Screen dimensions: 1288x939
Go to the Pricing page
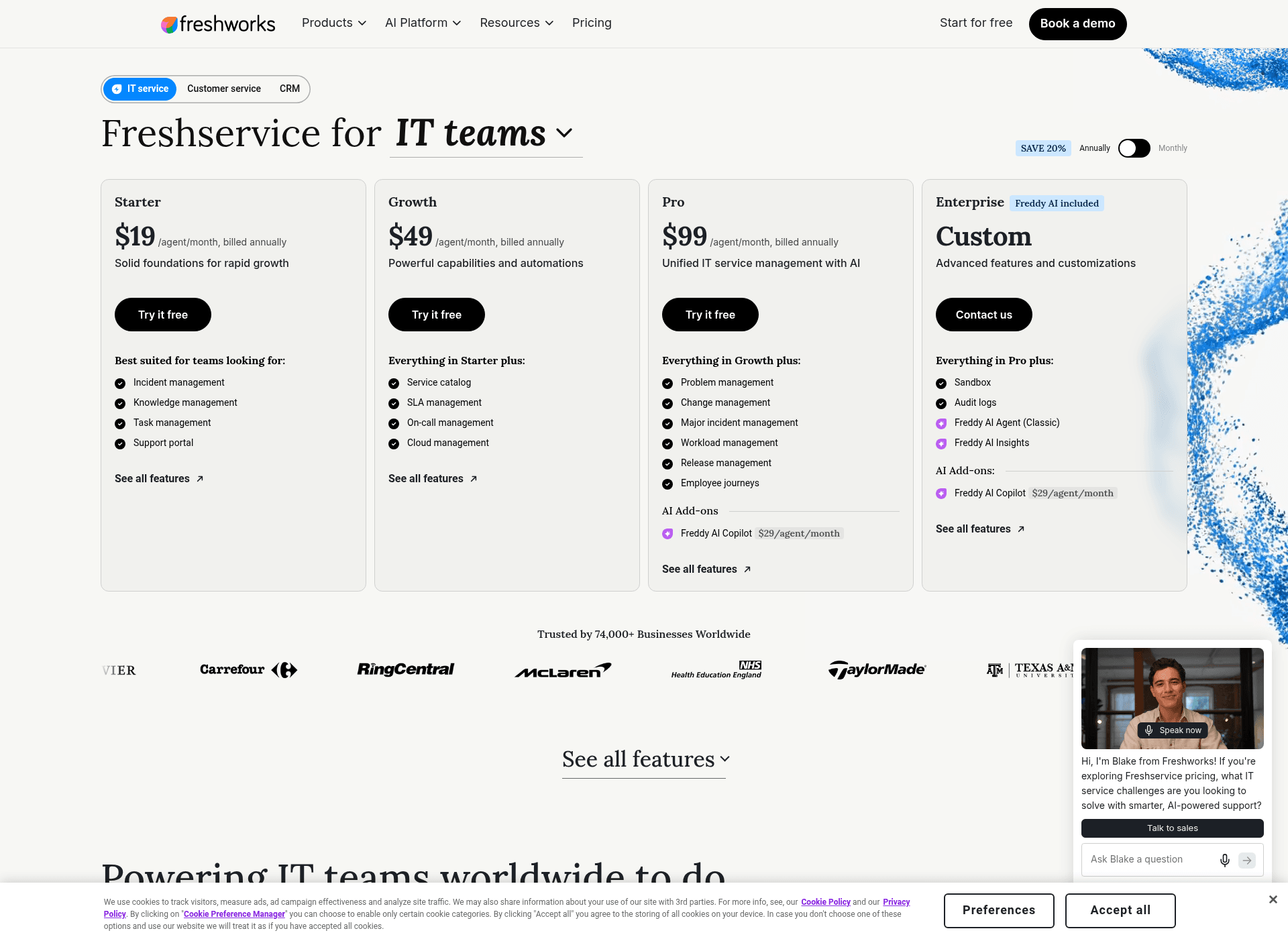592,23
